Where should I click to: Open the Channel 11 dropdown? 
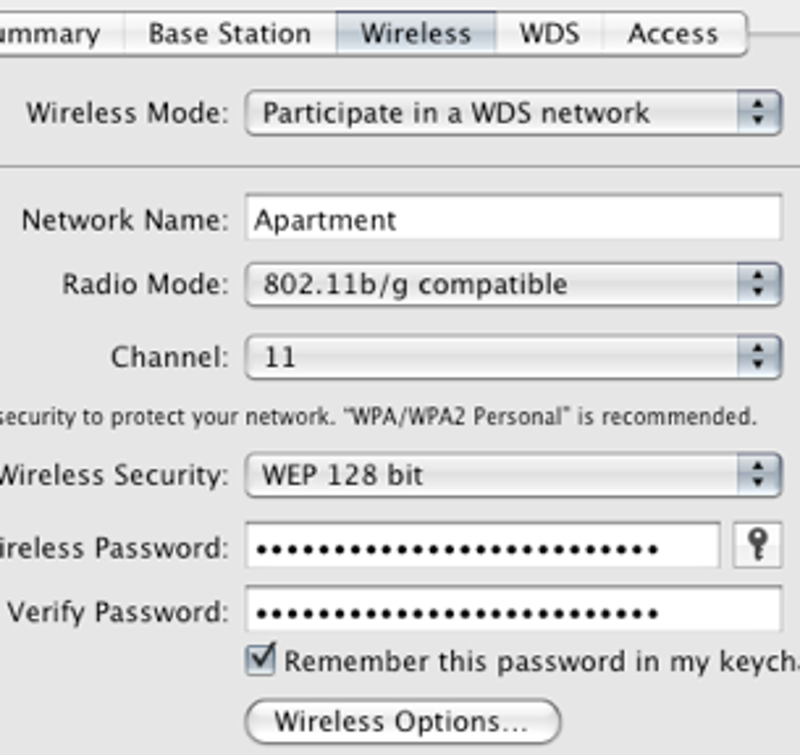[513, 356]
